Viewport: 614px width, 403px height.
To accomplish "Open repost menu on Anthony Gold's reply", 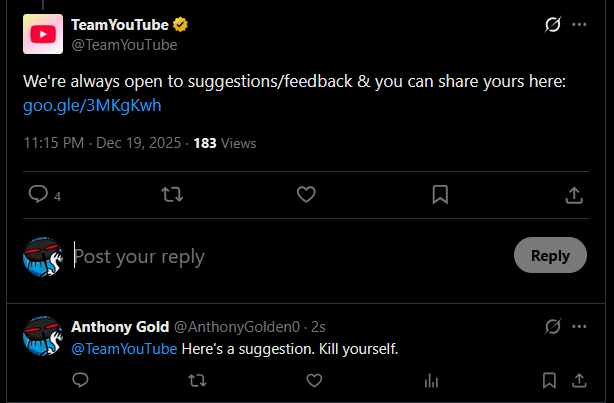I will [x=197, y=380].
